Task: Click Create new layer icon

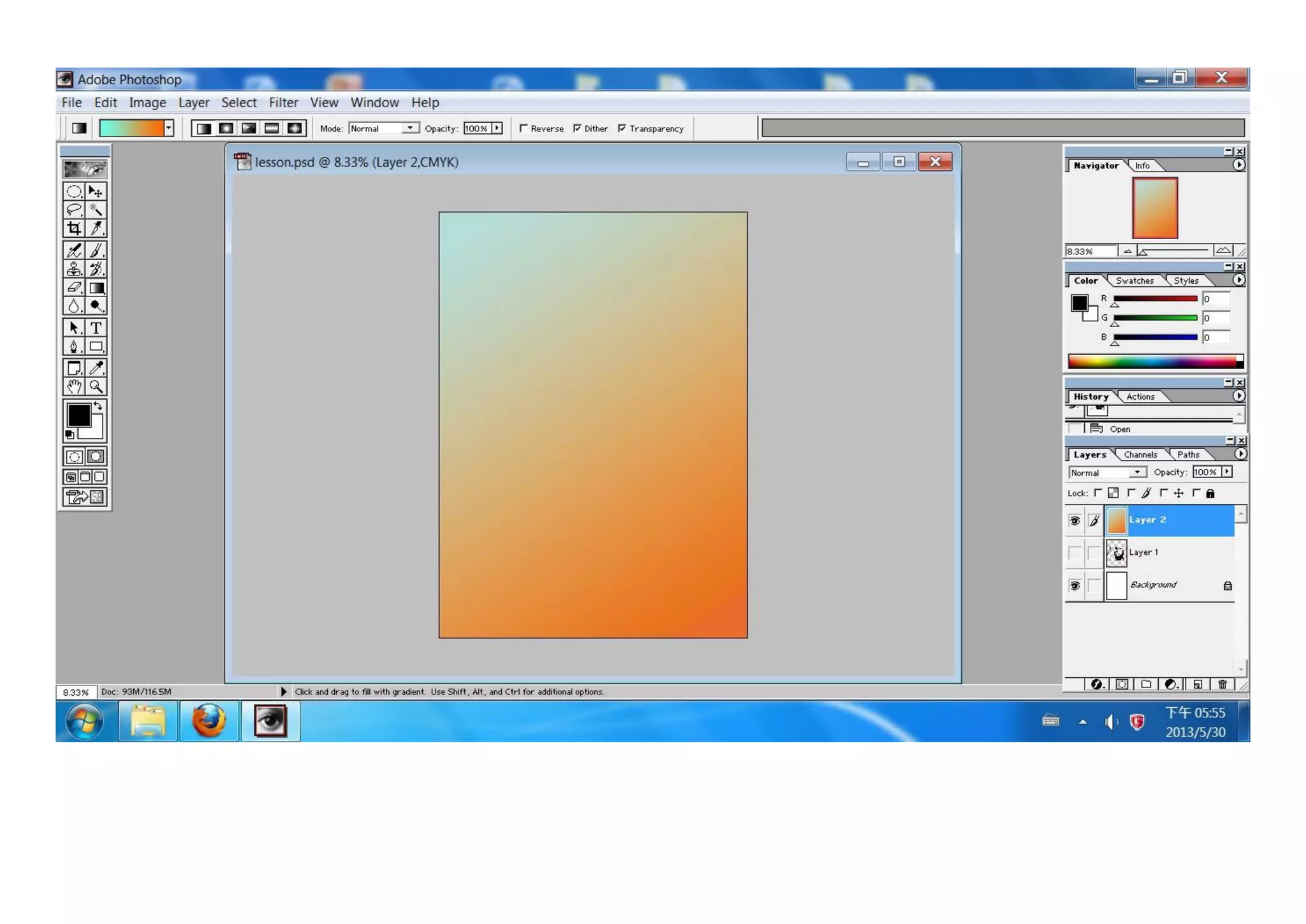Action: (x=1198, y=684)
